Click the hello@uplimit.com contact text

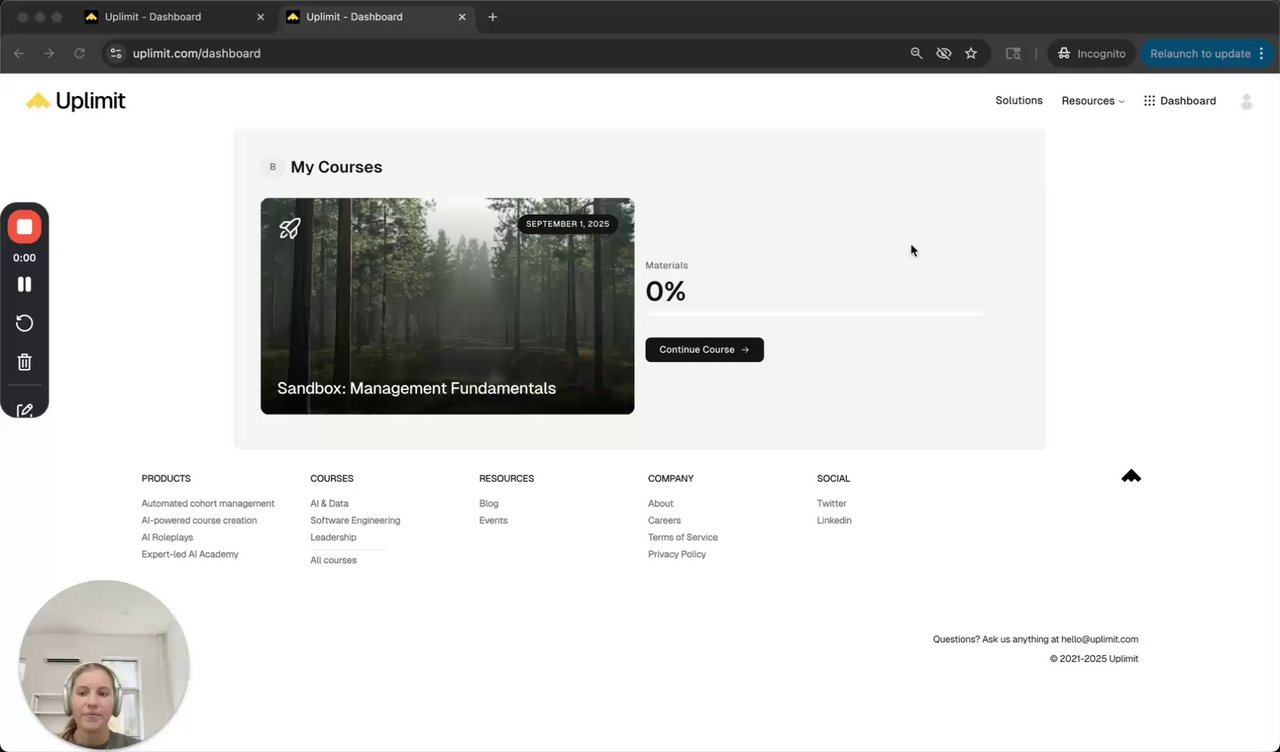pos(1099,640)
